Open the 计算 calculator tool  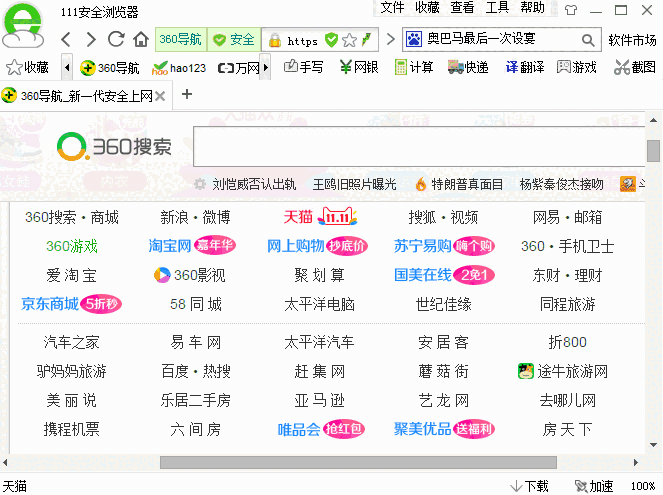pyautogui.click(x=414, y=67)
